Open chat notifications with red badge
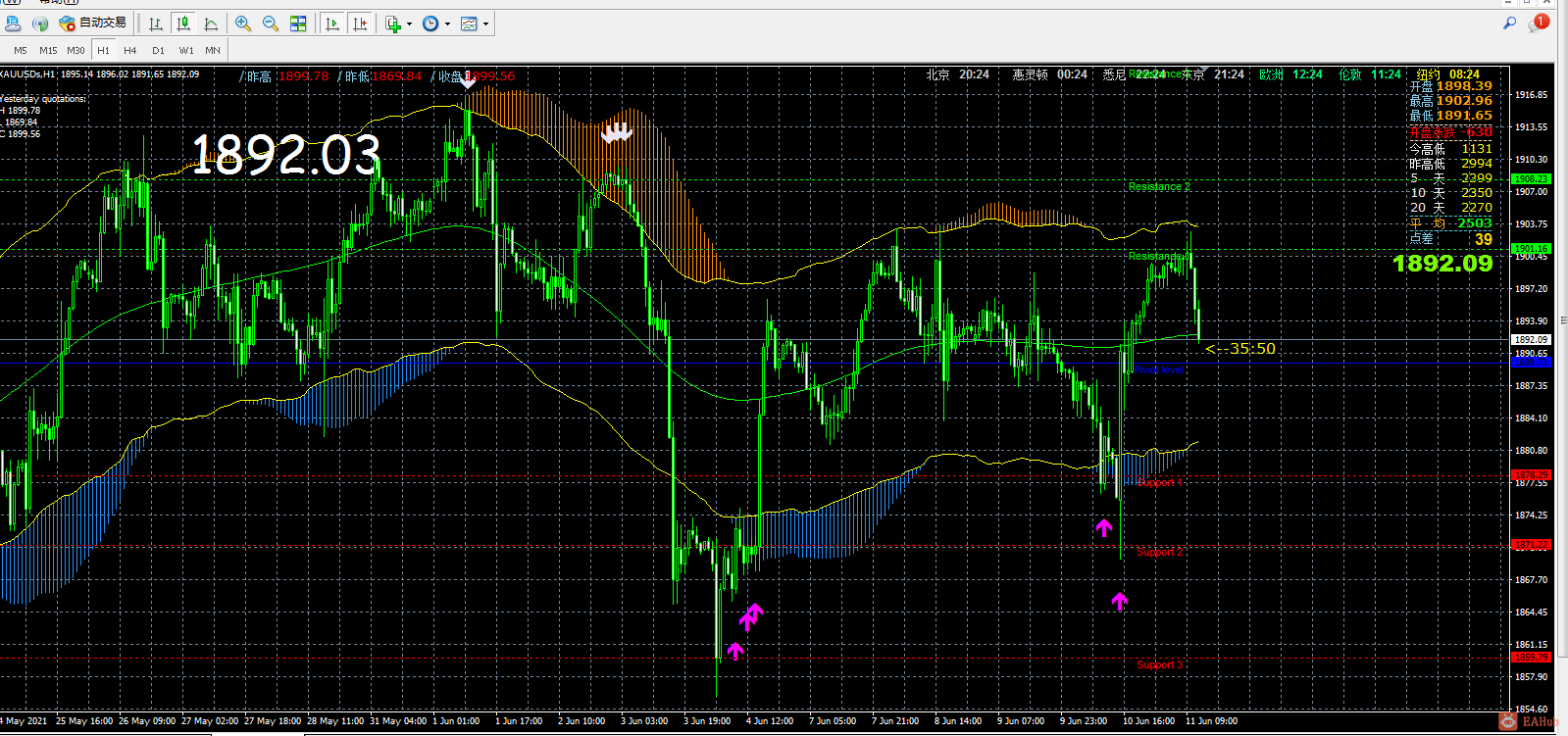The height and width of the screenshot is (736, 1568). (1538, 23)
